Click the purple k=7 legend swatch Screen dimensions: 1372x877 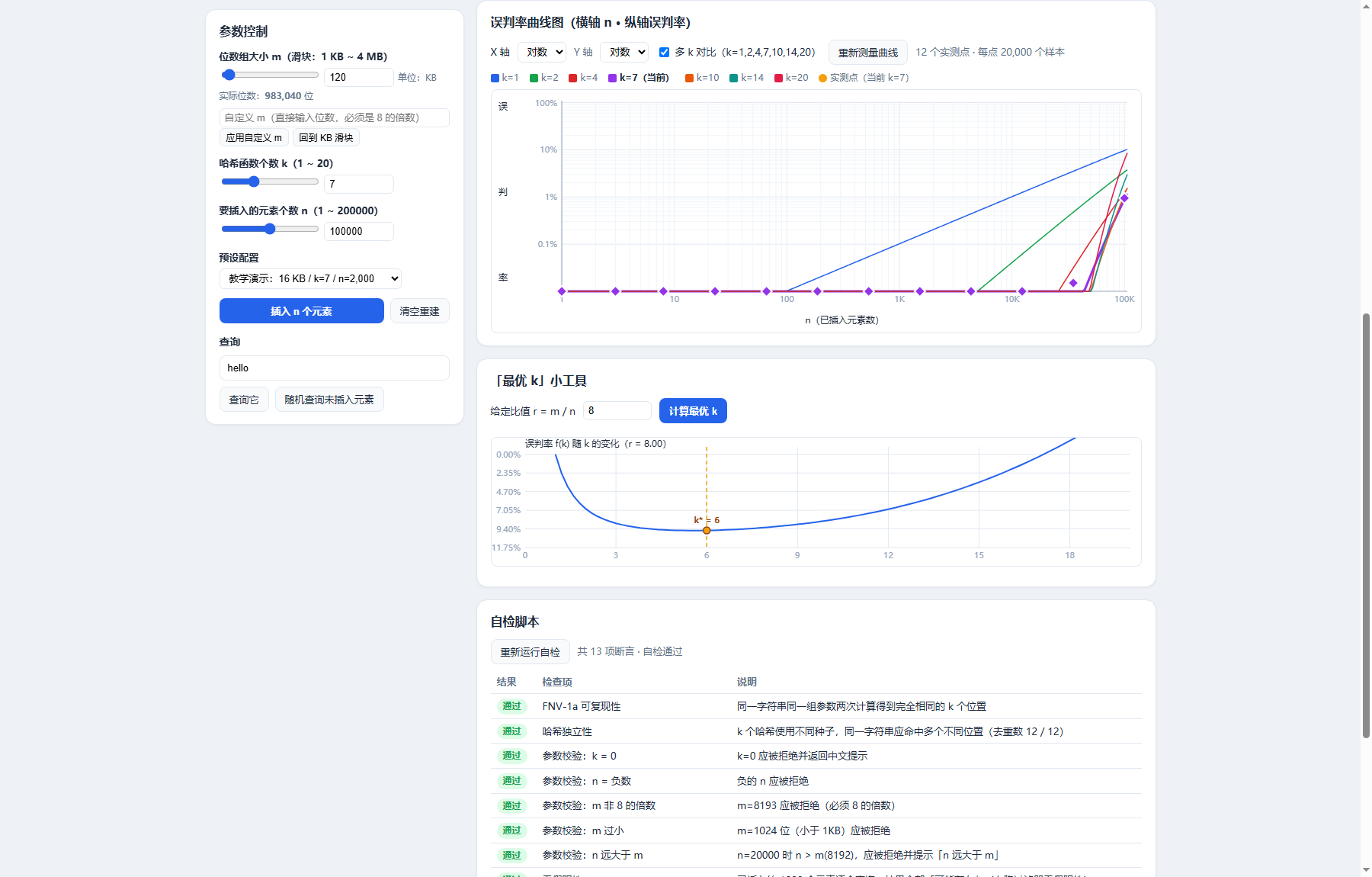[612, 78]
